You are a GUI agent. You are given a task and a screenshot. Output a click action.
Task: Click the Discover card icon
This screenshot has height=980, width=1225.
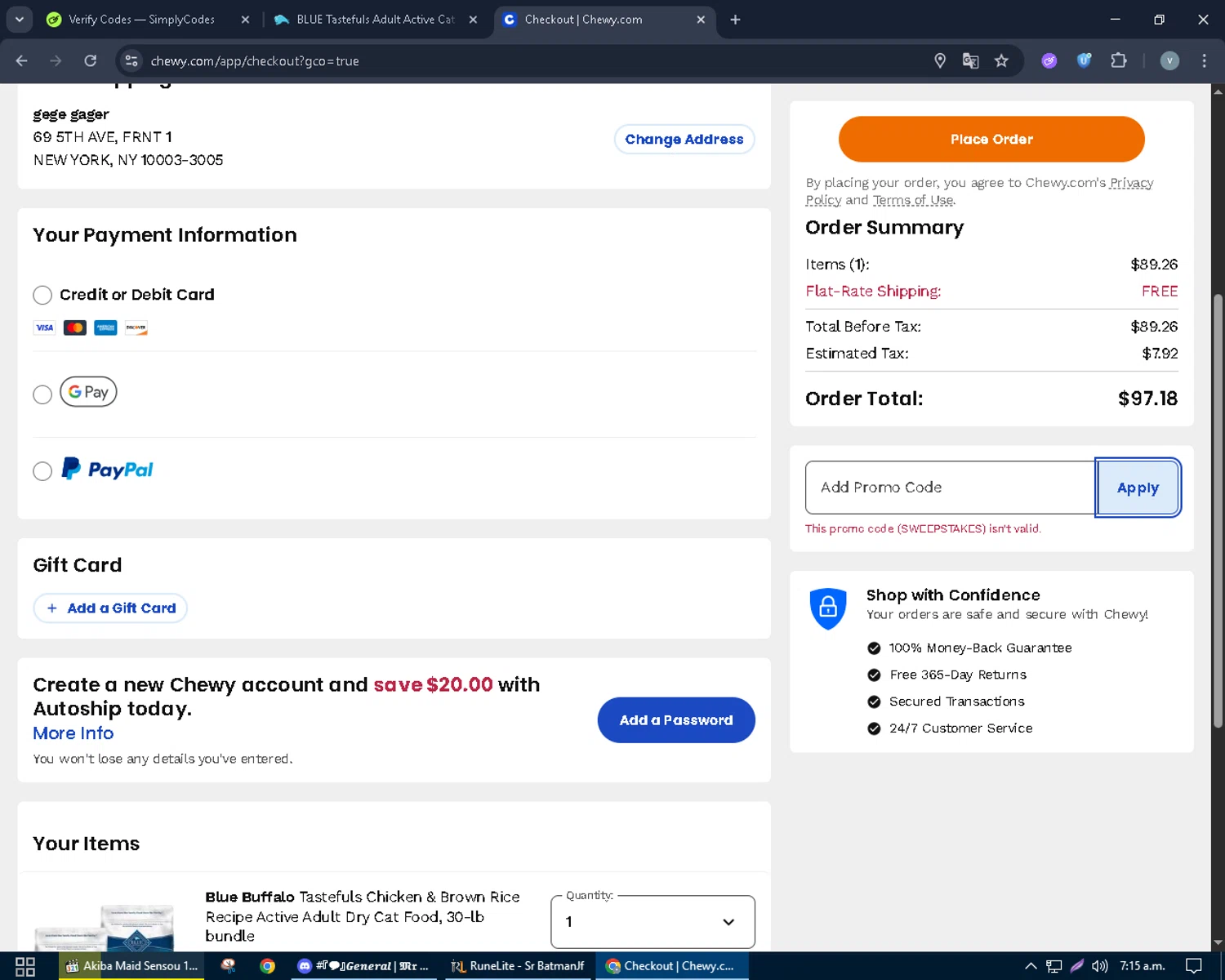coord(136,327)
